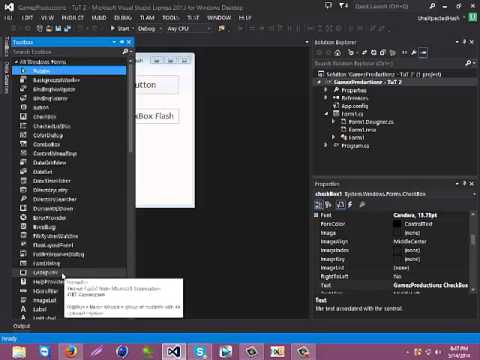This screenshot has width=480, height=360.
Task: Open the BUILD menu
Action: 99,18
